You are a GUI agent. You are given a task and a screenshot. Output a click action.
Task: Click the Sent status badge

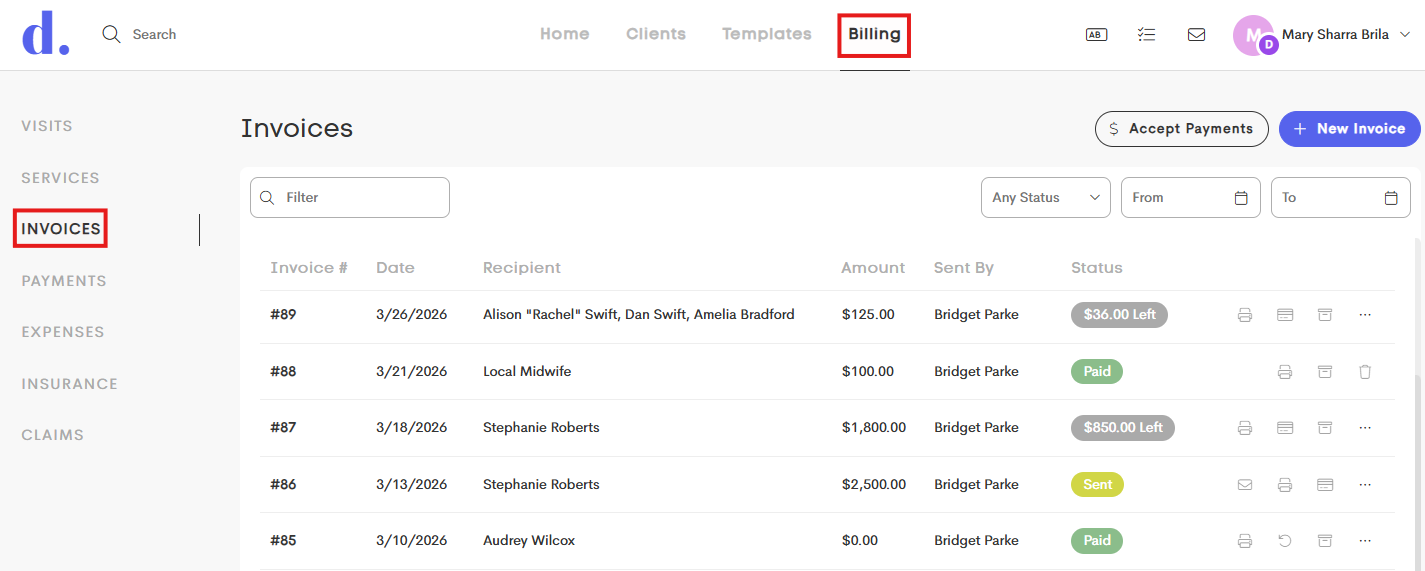tap(1097, 485)
